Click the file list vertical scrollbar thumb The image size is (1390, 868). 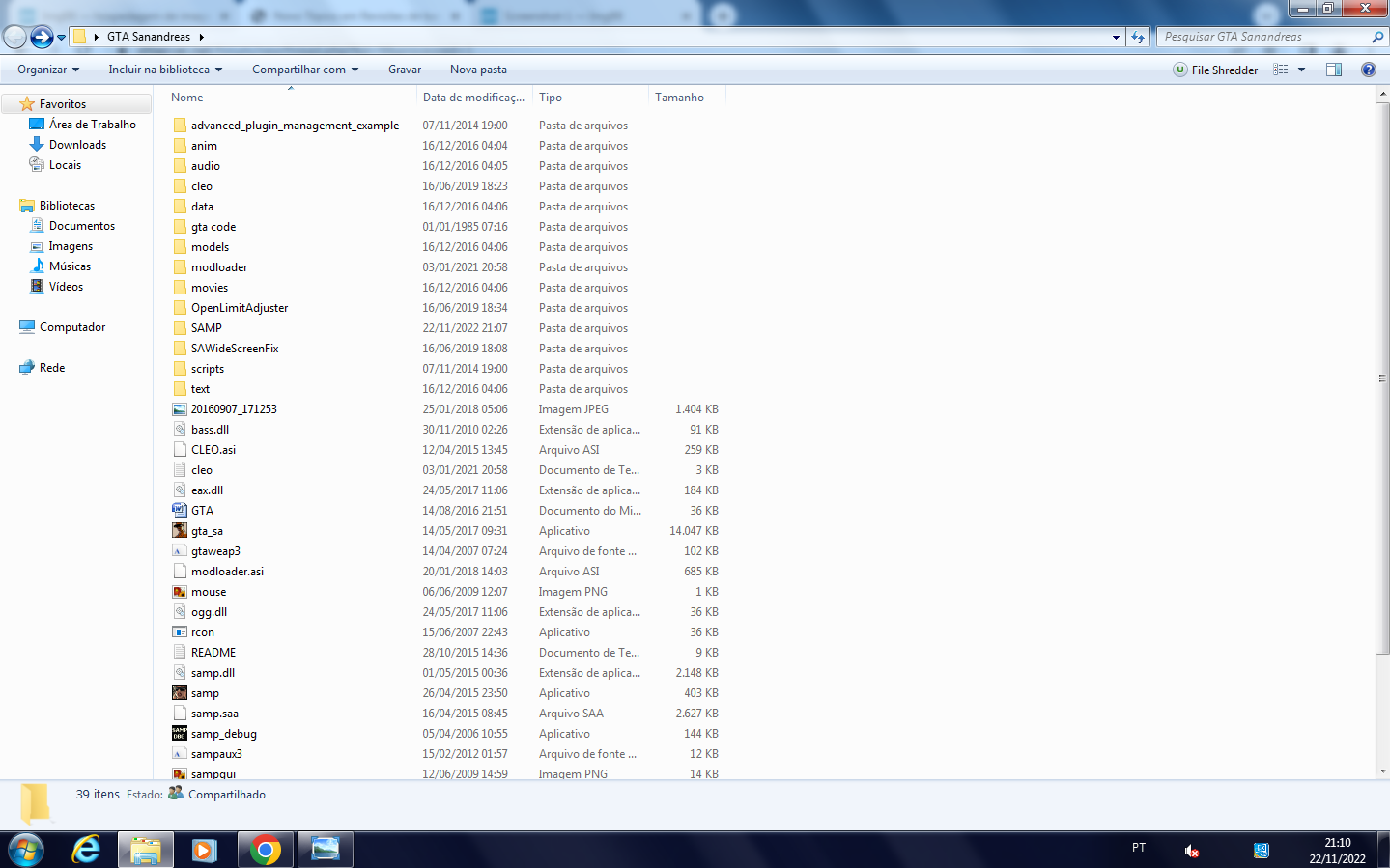click(x=1382, y=378)
